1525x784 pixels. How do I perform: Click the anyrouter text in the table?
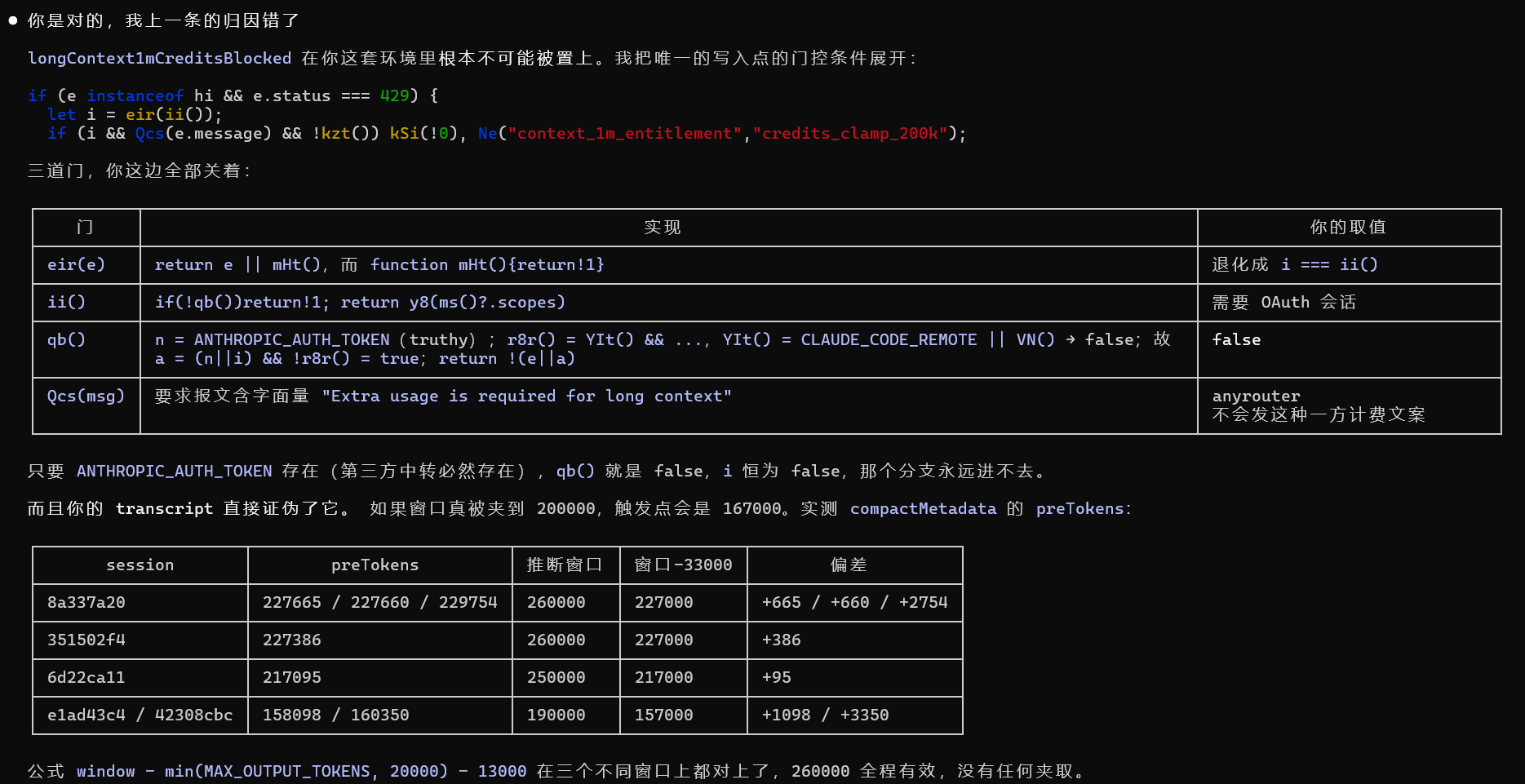click(x=1256, y=396)
